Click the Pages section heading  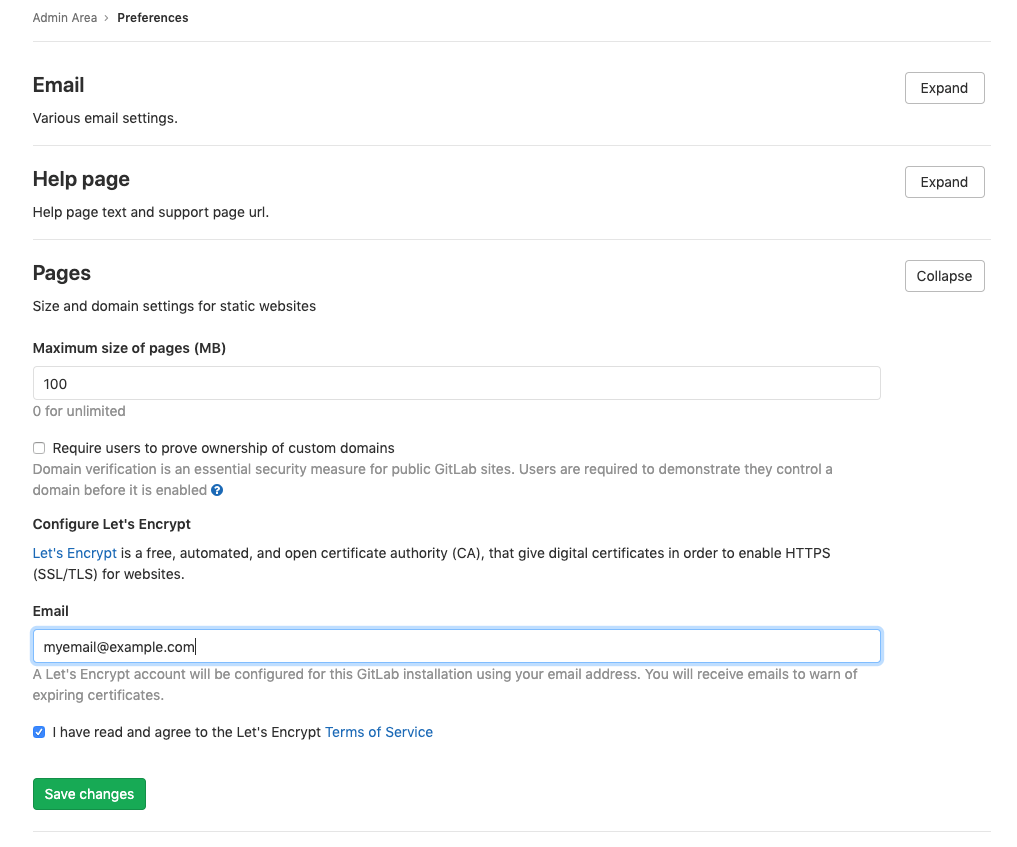61,273
